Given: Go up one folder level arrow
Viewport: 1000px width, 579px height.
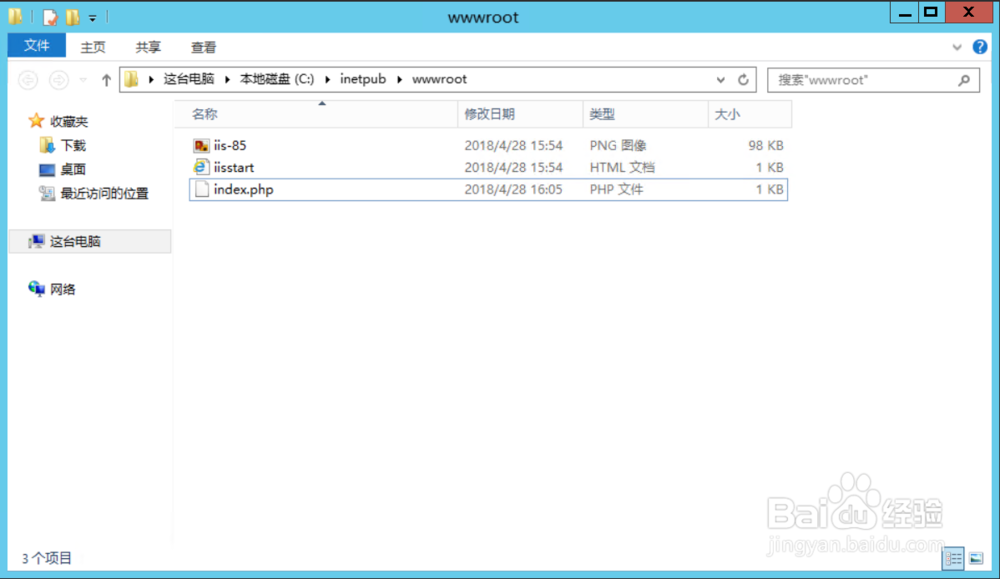Looking at the screenshot, I should pos(107,80).
